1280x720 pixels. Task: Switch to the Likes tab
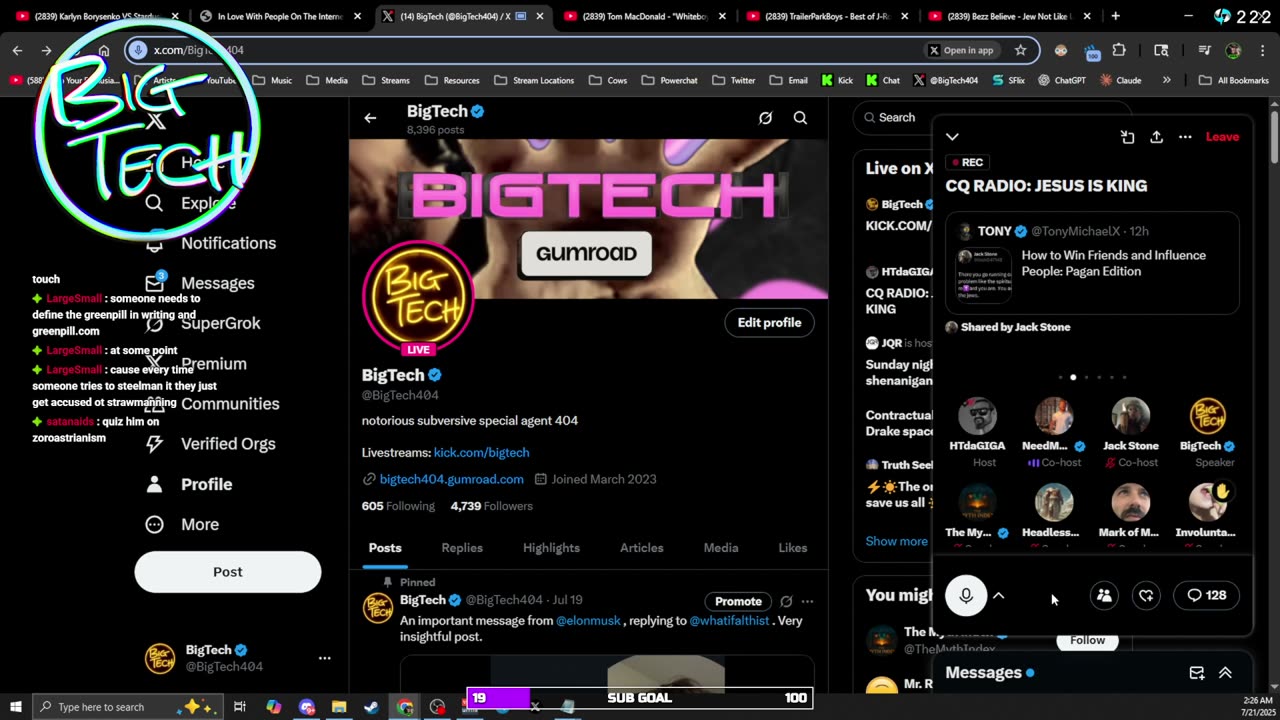click(x=793, y=548)
